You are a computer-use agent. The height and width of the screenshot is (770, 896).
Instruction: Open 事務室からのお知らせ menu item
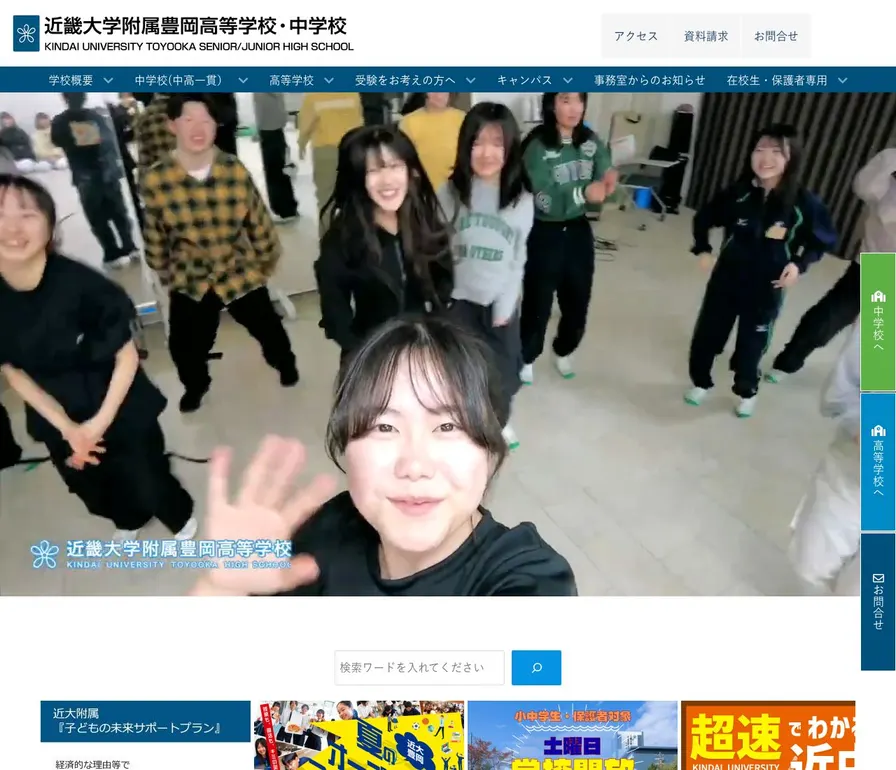point(649,81)
